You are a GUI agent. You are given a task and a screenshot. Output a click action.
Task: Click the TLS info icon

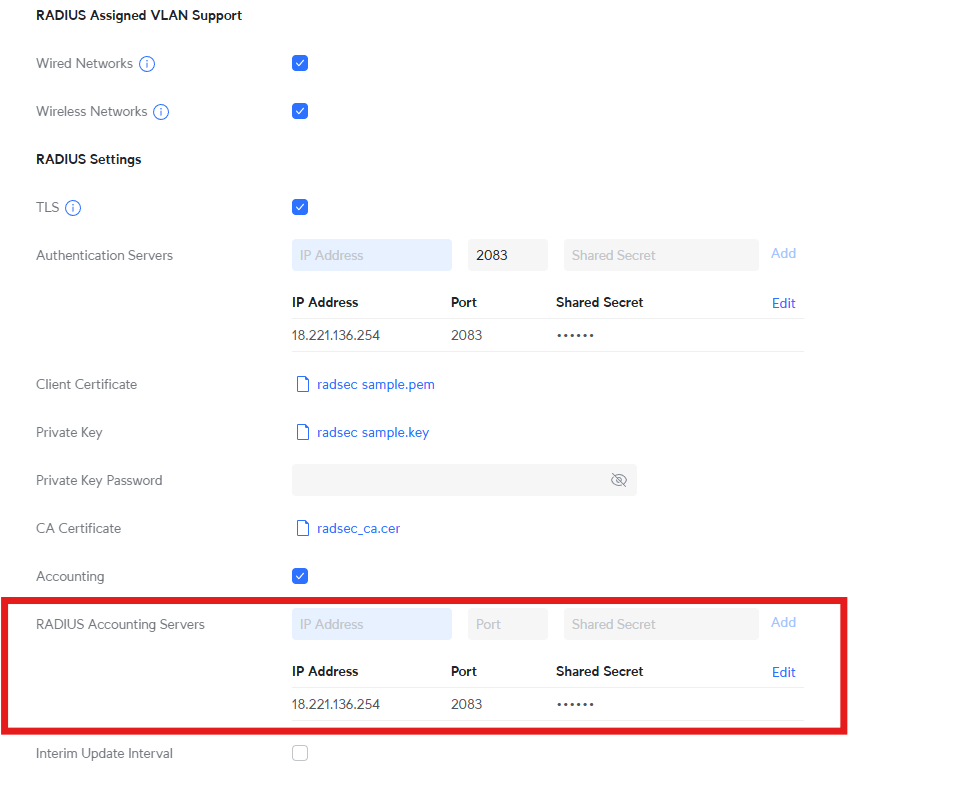[73, 208]
